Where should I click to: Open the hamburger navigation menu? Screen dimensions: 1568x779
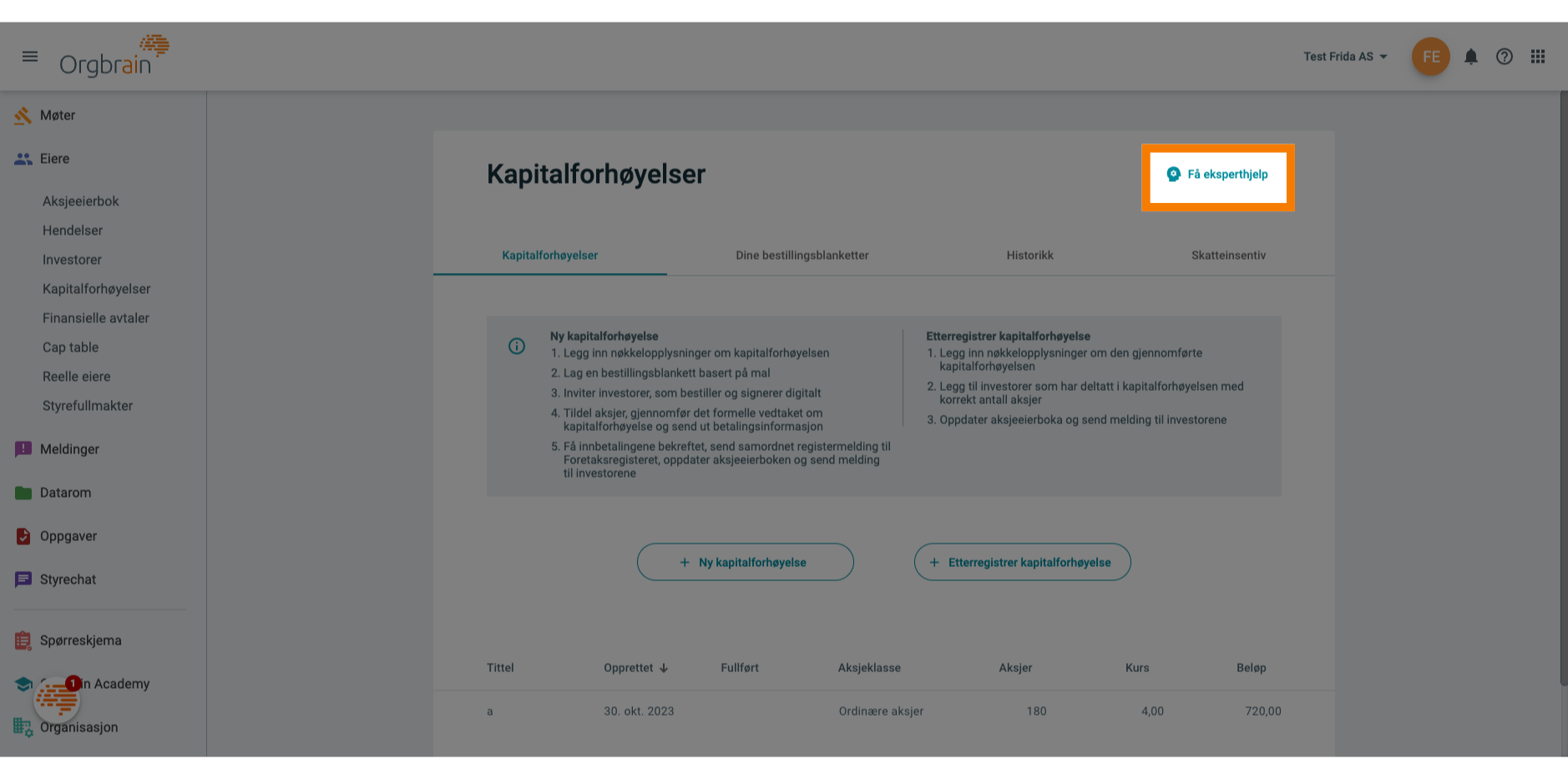coord(30,57)
